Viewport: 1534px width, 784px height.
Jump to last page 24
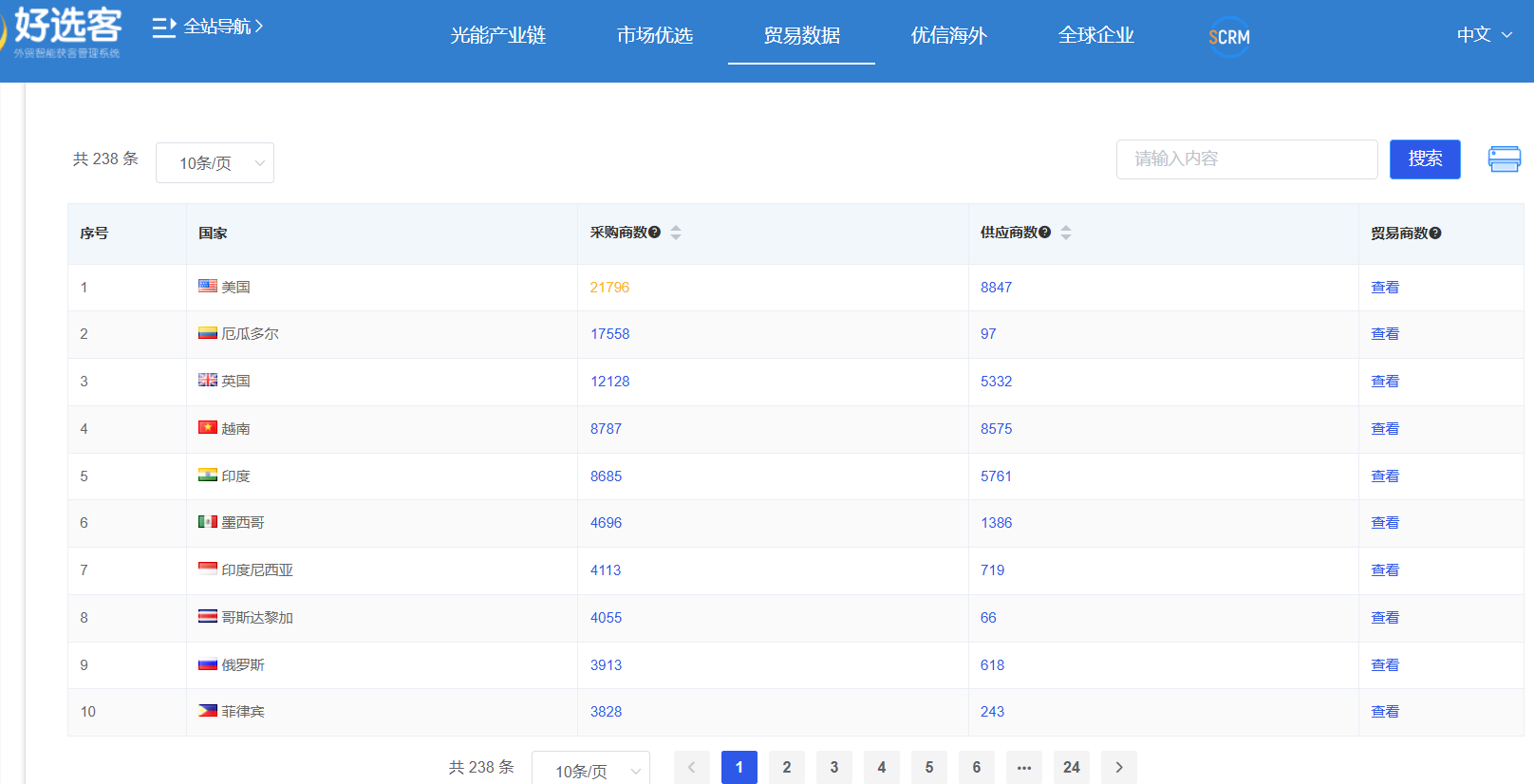1072,767
